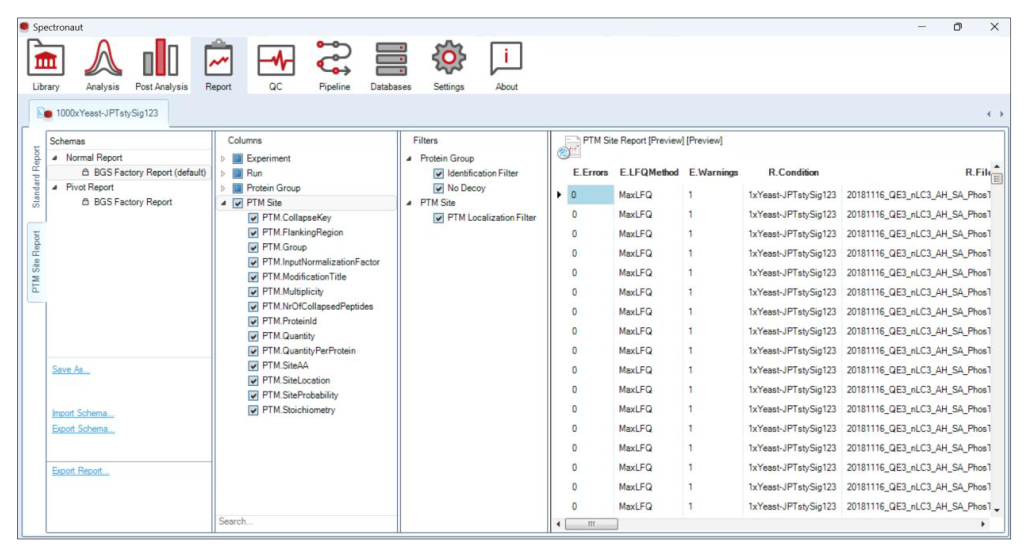Collapse the Protein Group filters node
The height and width of the screenshot is (557, 1029).
(x=409, y=158)
